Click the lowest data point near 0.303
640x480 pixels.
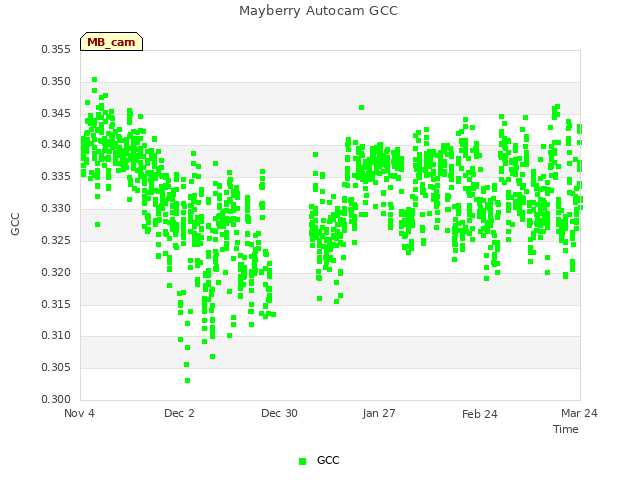tap(187, 380)
